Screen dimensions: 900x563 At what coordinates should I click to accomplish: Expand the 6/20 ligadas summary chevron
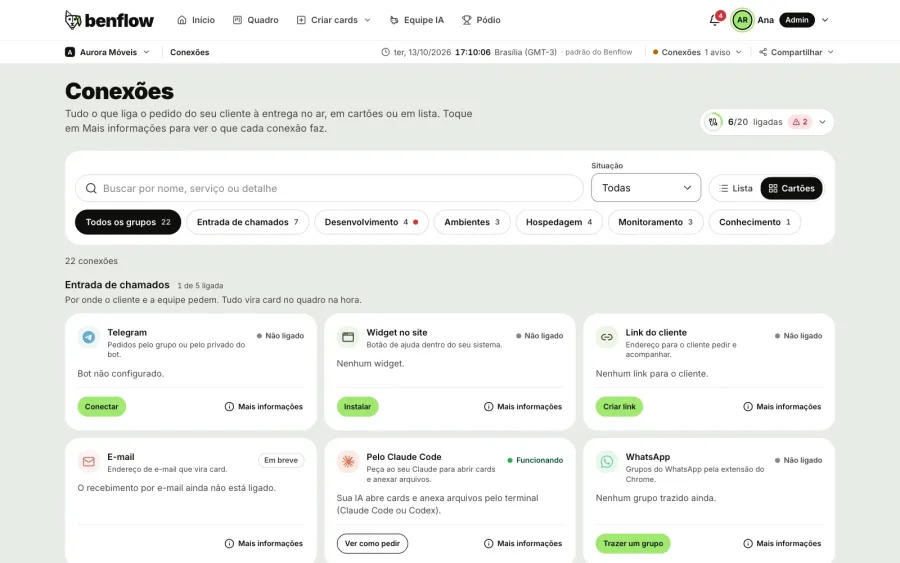pyautogui.click(x=823, y=122)
